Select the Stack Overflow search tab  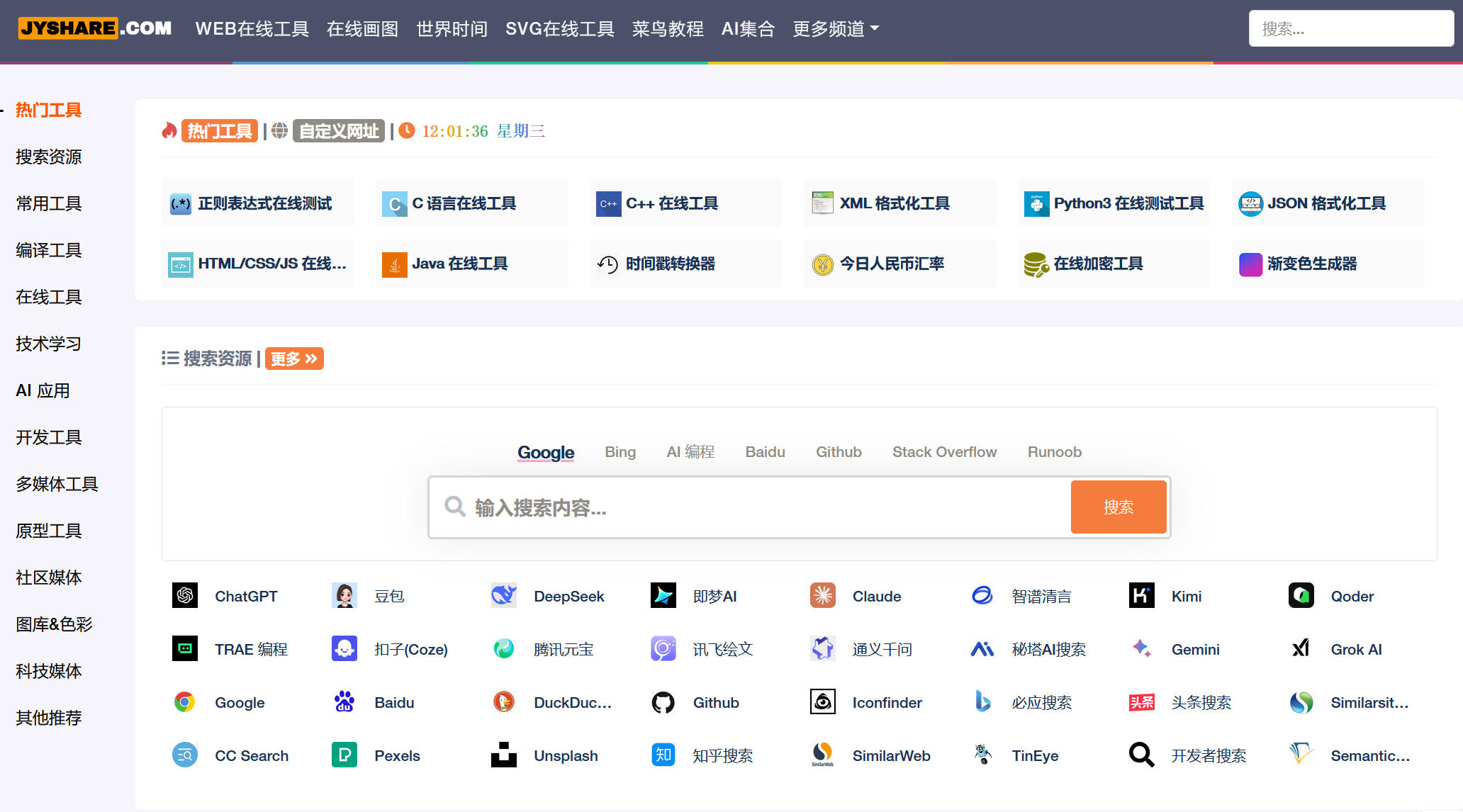point(944,452)
